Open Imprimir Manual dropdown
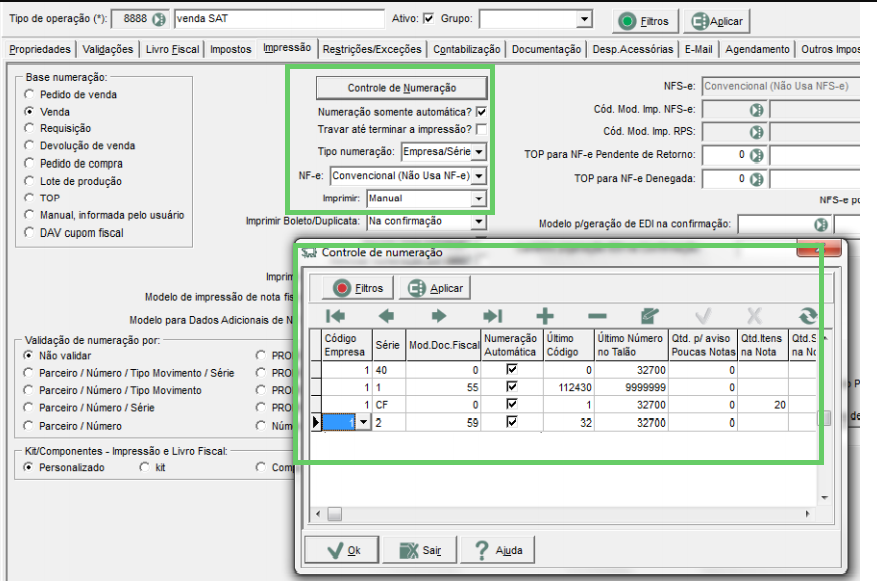The width and height of the screenshot is (877, 588). [x=479, y=199]
